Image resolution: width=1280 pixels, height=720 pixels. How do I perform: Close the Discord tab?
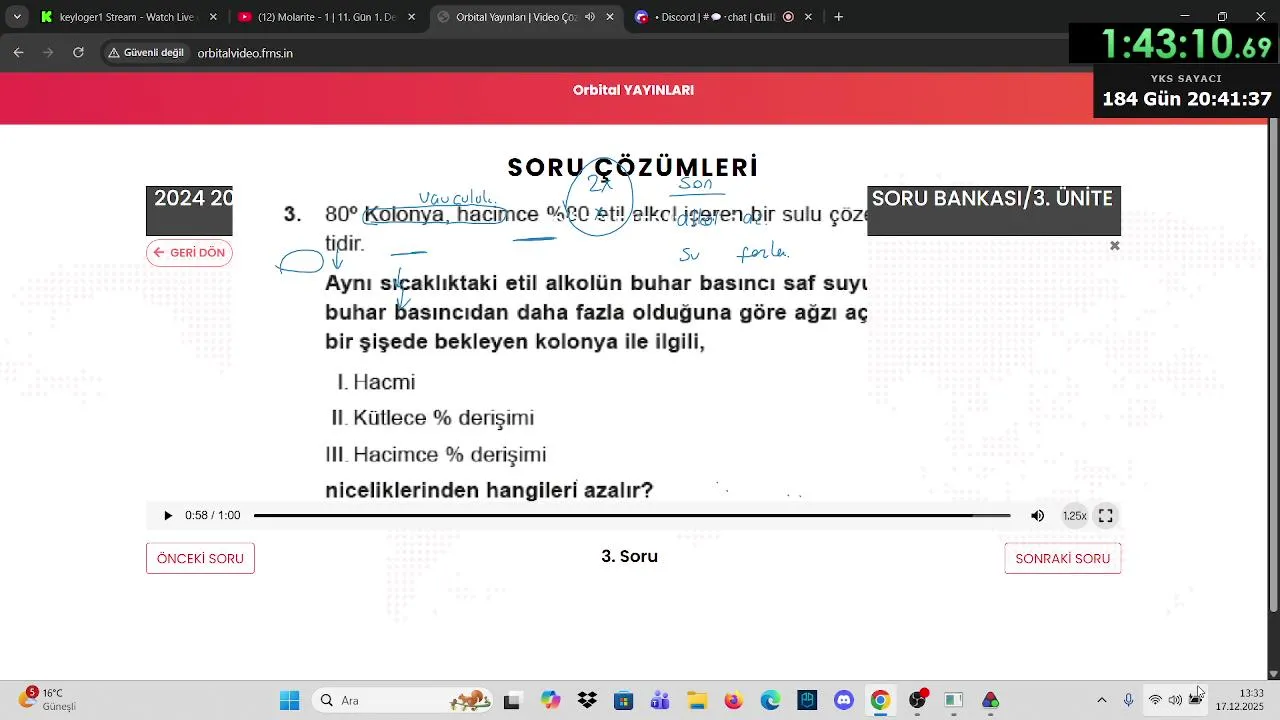tap(808, 17)
